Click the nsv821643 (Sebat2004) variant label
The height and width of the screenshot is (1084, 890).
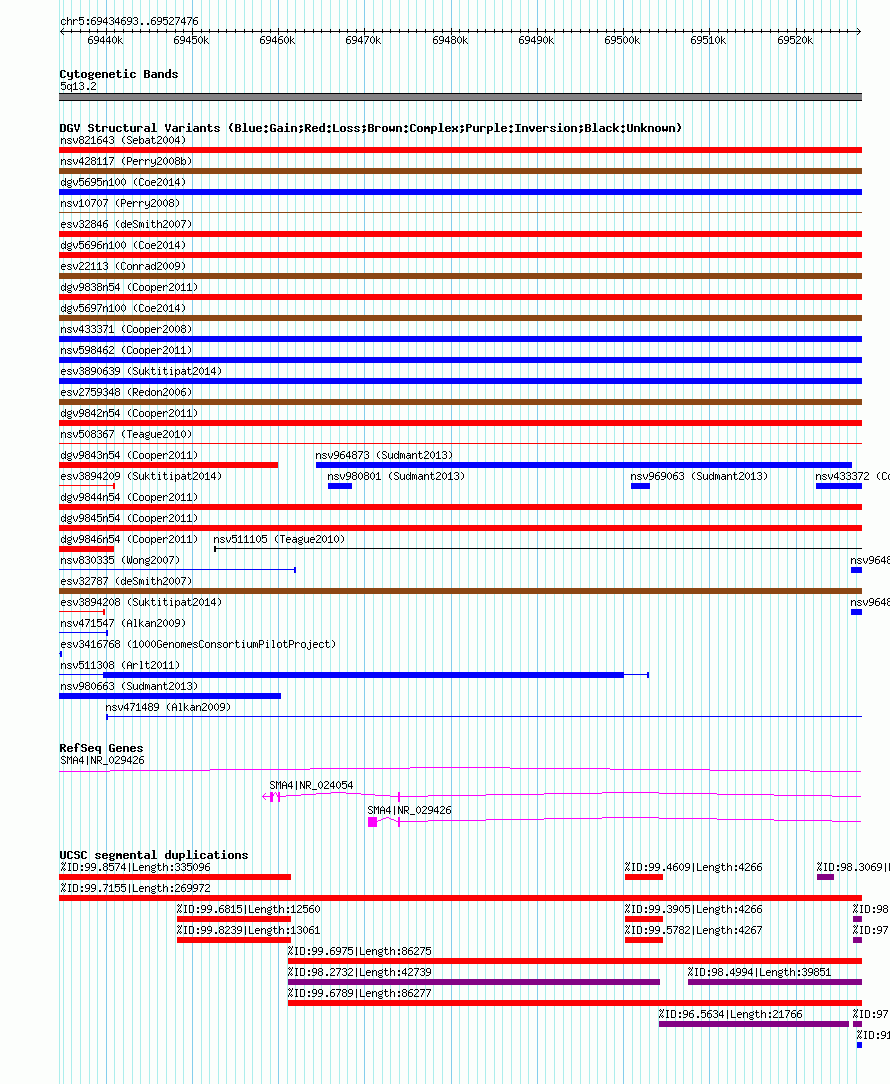click(x=123, y=140)
